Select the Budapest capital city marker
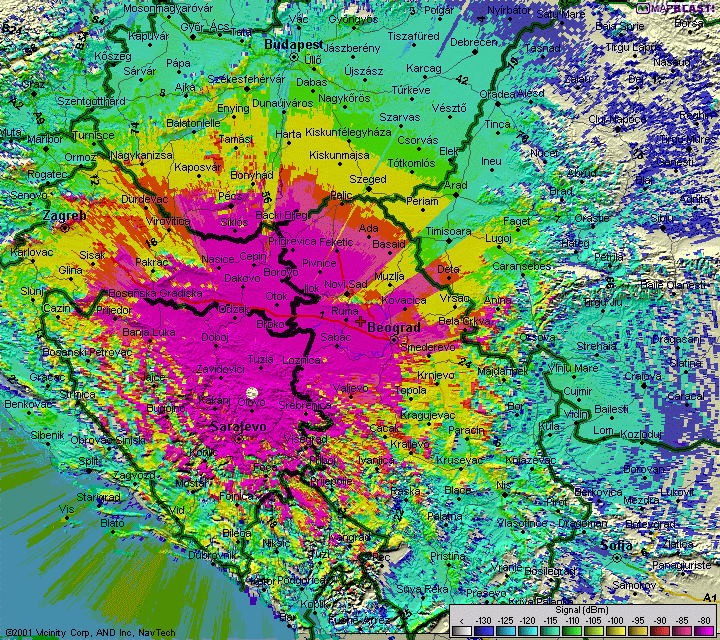Image resolution: width=720 pixels, height=640 pixels. tap(294, 57)
